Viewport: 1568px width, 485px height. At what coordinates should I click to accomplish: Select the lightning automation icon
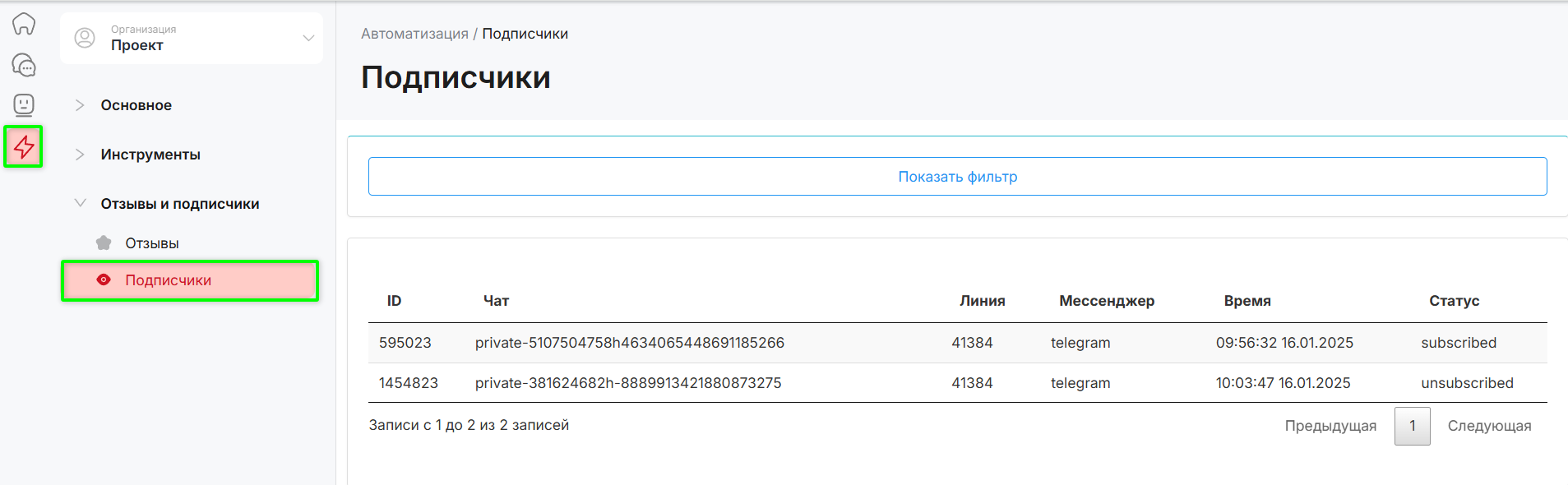(x=24, y=147)
